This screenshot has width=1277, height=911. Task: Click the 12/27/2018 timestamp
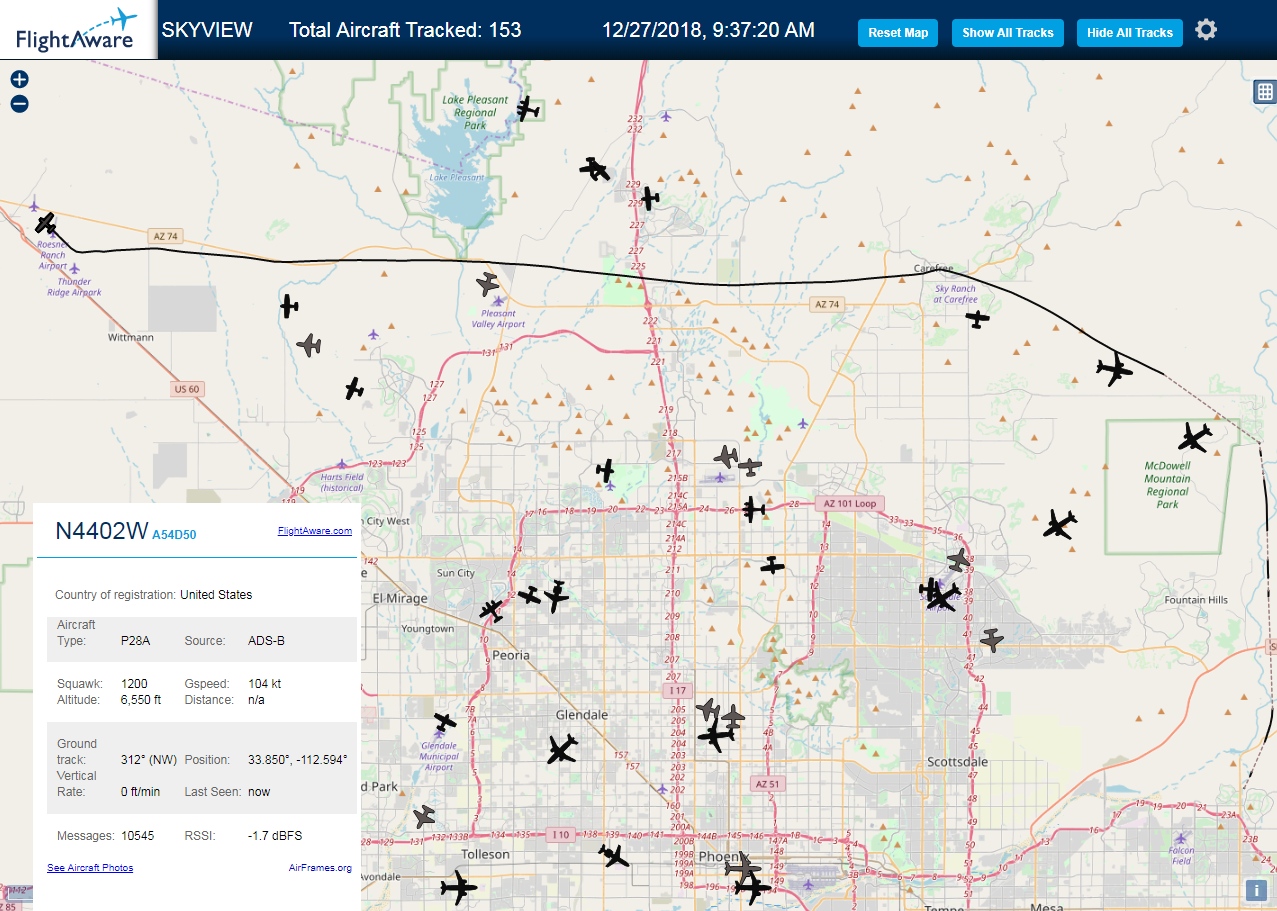coord(708,30)
